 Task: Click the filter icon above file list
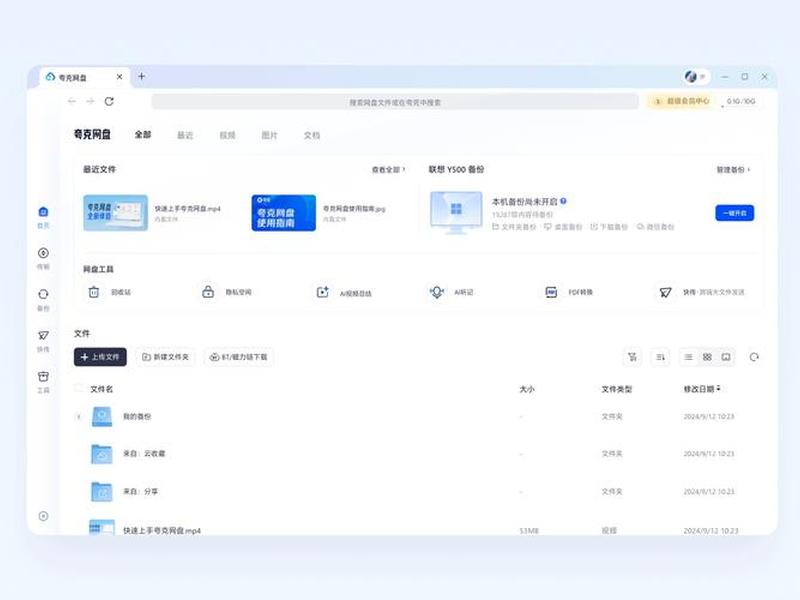(633, 357)
